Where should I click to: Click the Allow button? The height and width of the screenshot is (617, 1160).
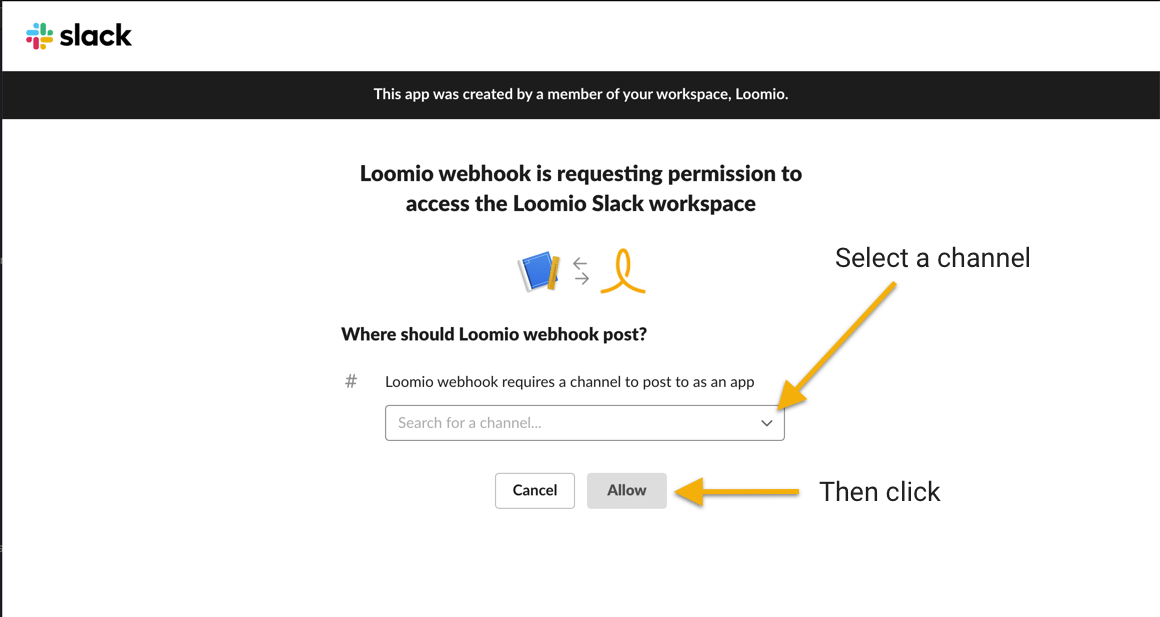tap(627, 490)
